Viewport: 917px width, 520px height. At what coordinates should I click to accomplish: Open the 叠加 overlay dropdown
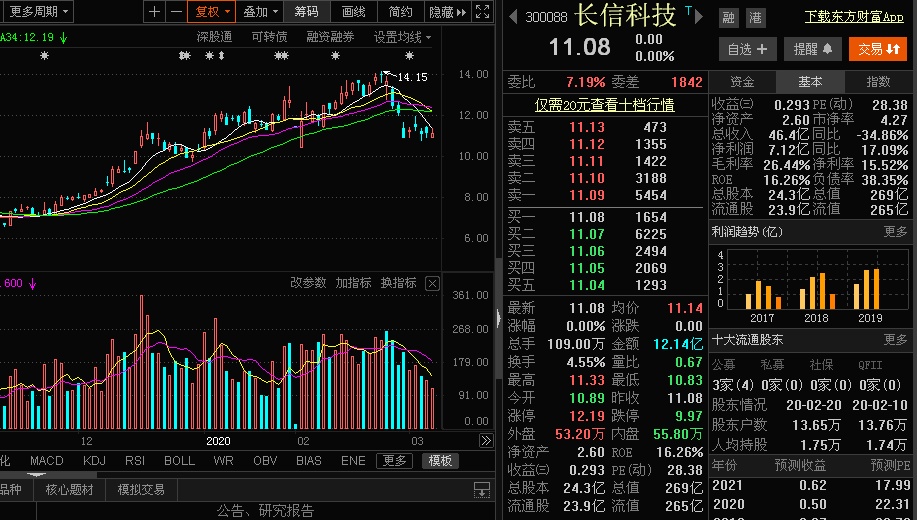click(260, 12)
